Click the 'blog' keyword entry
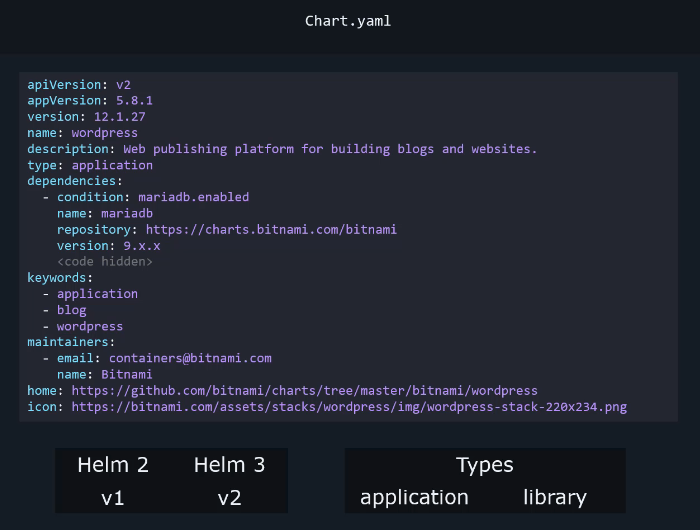This screenshot has width=700, height=530. pos(71,310)
